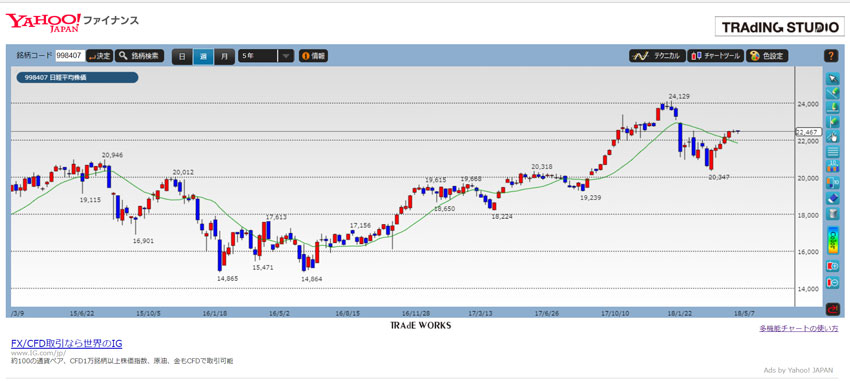Click the 19,239 low label
This screenshot has width=850, height=381.
[x=590, y=198]
